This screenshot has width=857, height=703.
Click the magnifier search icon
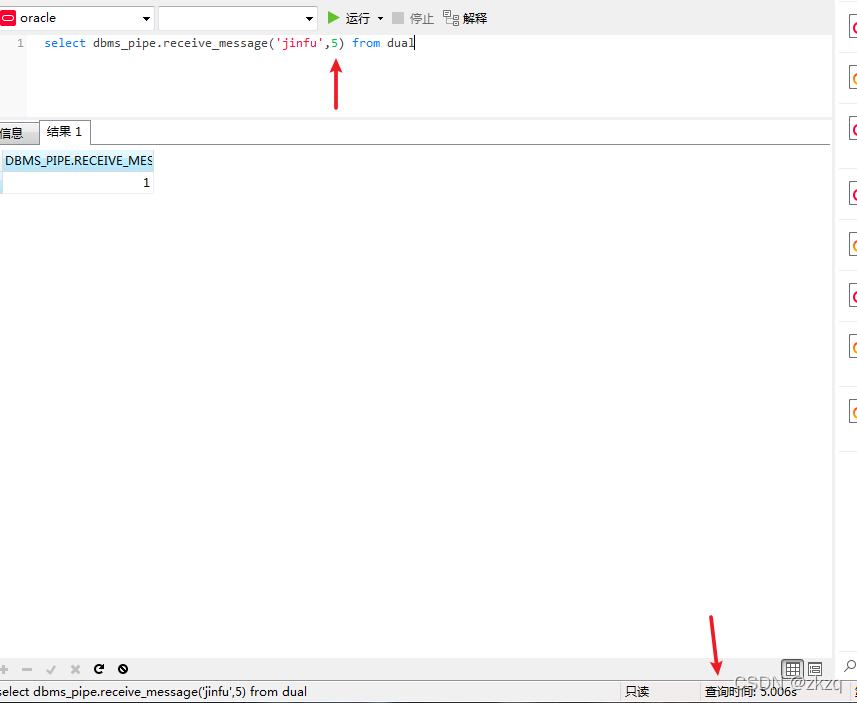click(849, 666)
